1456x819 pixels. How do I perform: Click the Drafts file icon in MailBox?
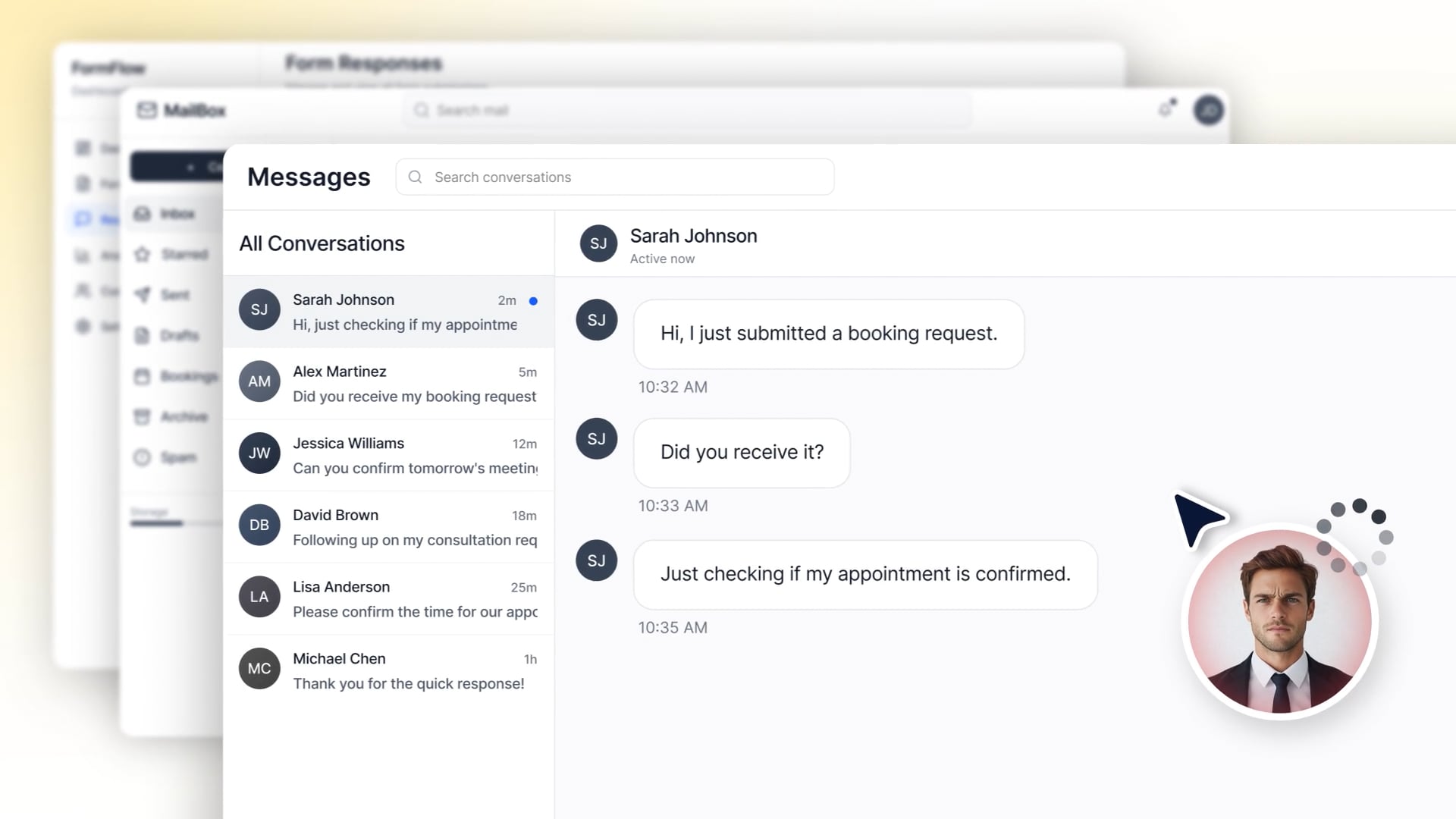pyautogui.click(x=143, y=335)
